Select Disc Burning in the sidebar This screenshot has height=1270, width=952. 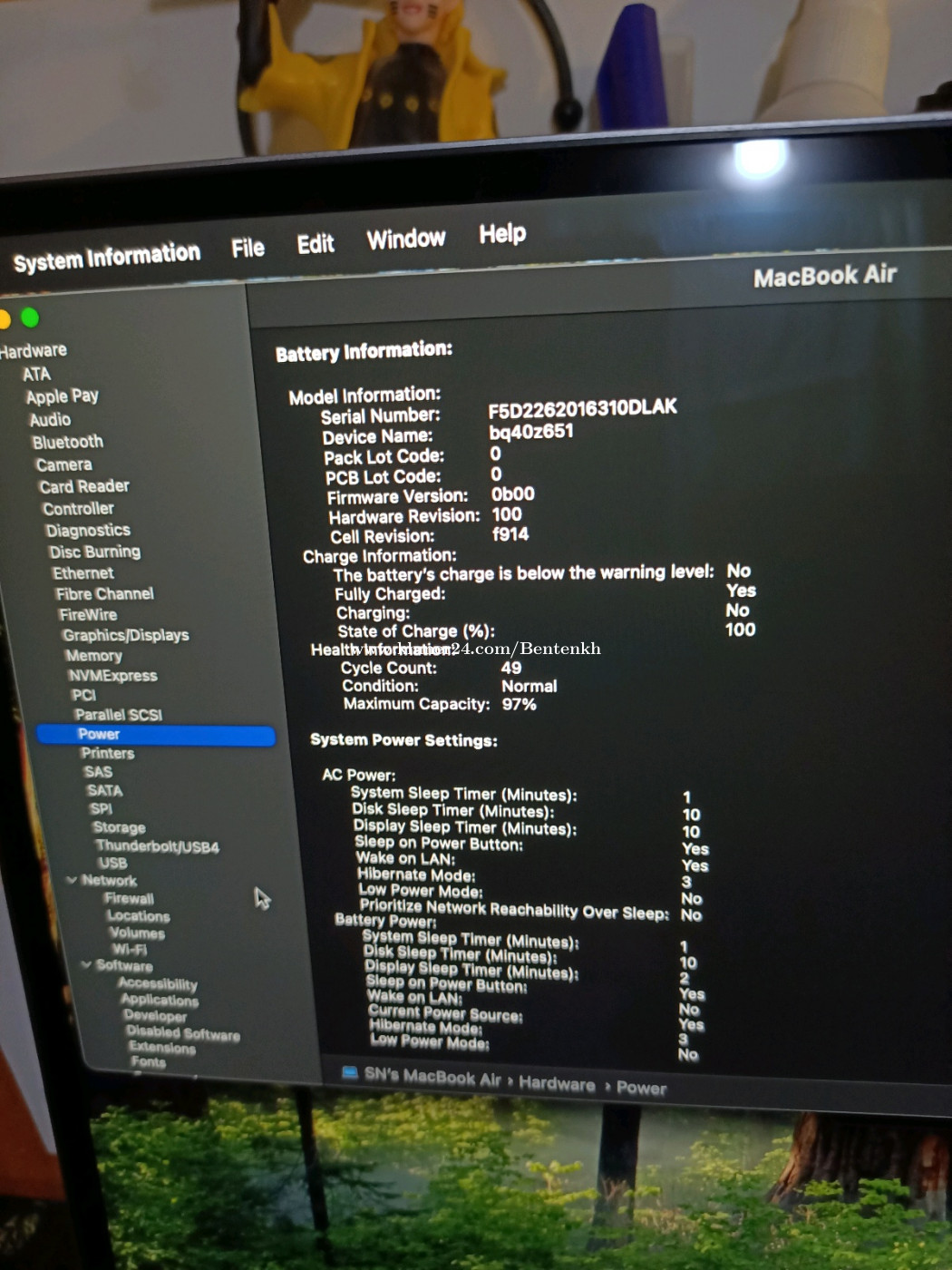click(x=95, y=552)
